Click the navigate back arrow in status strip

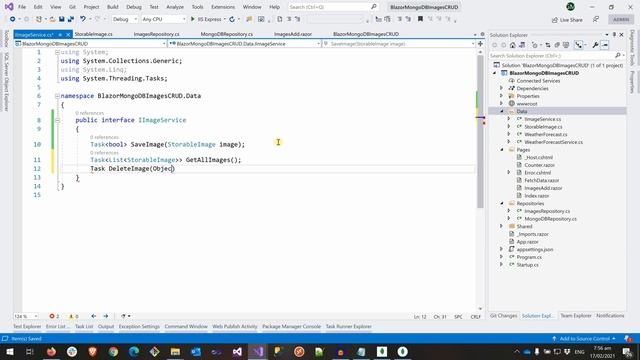click(x=93, y=316)
